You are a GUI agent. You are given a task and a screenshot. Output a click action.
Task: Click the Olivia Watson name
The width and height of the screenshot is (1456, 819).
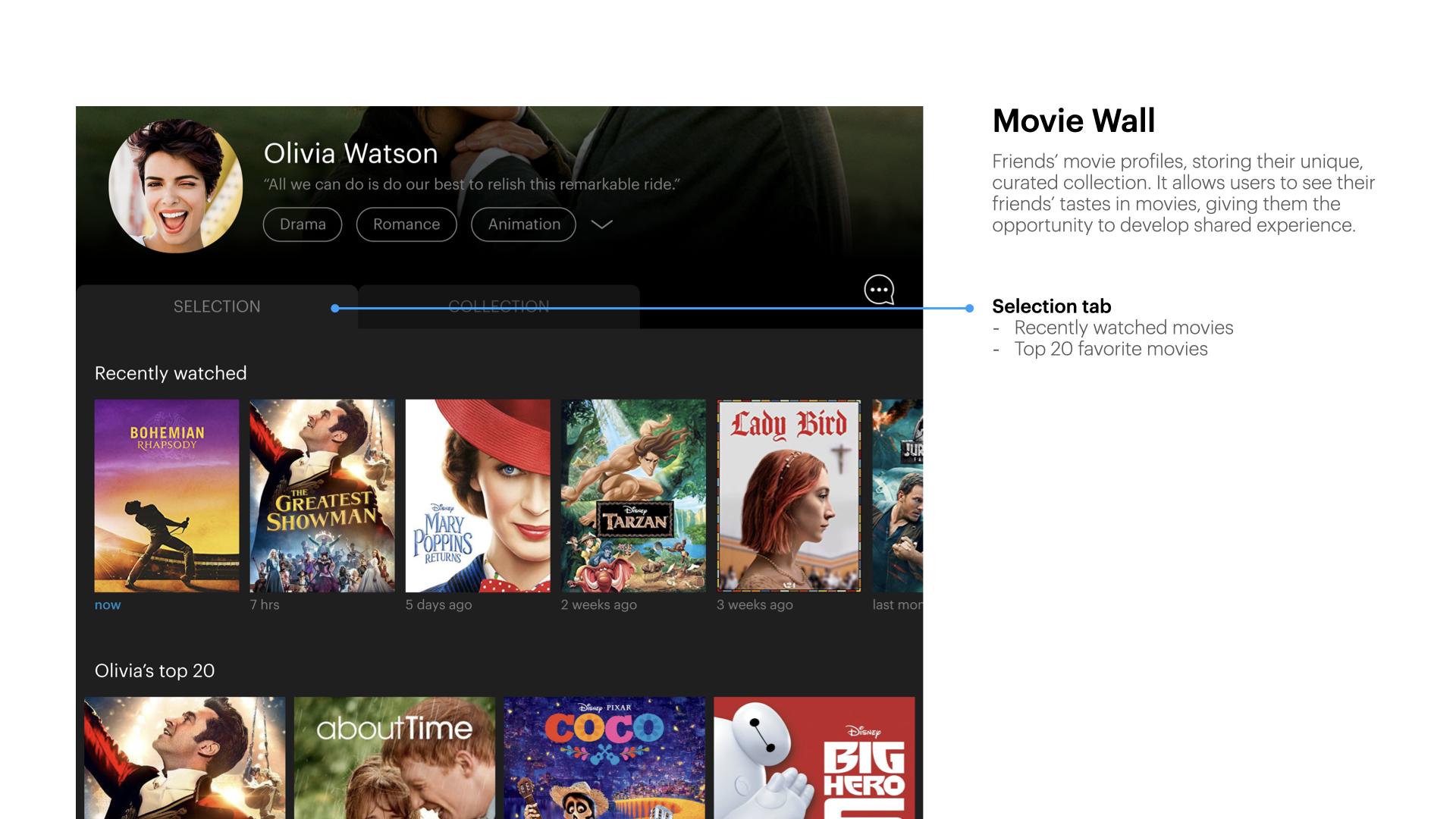click(351, 154)
